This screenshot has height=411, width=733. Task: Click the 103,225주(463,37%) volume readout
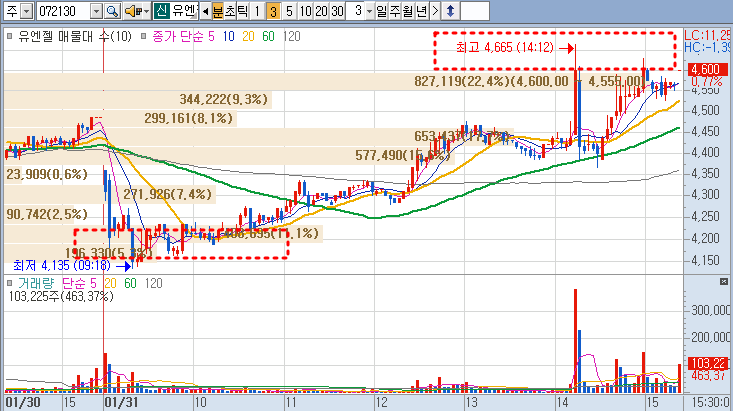point(61,296)
